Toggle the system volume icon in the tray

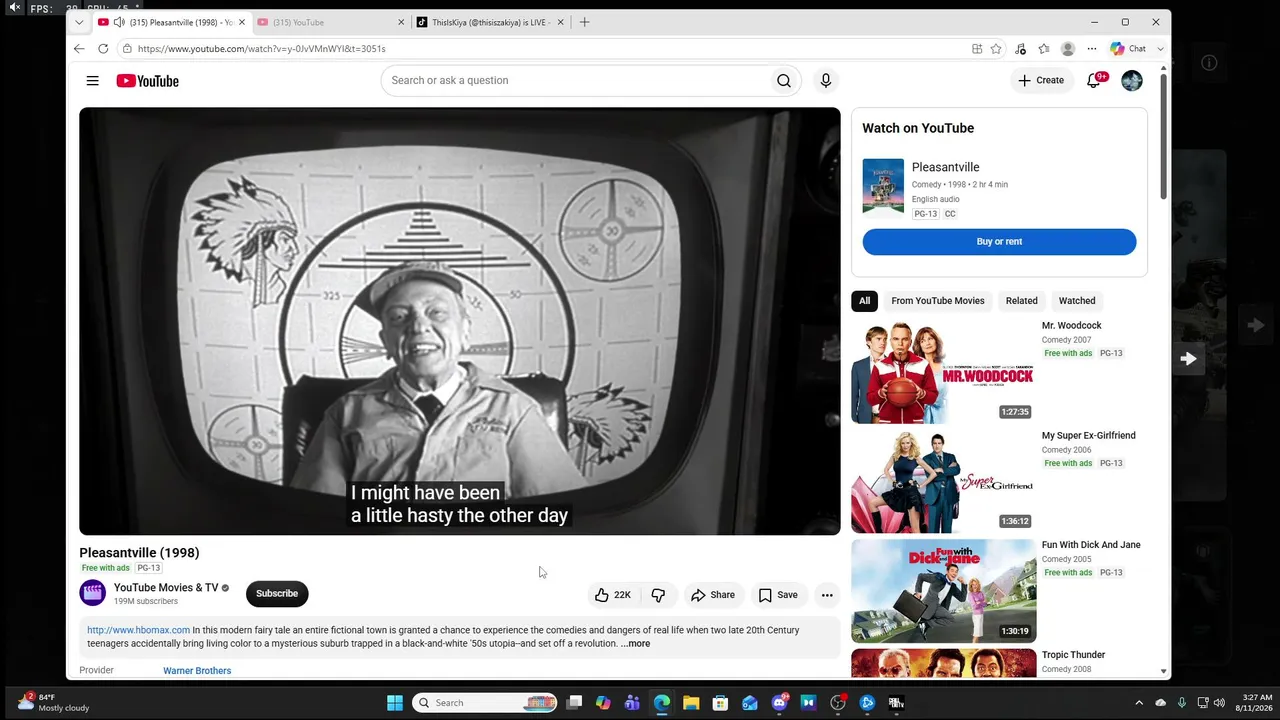pos(1220,703)
